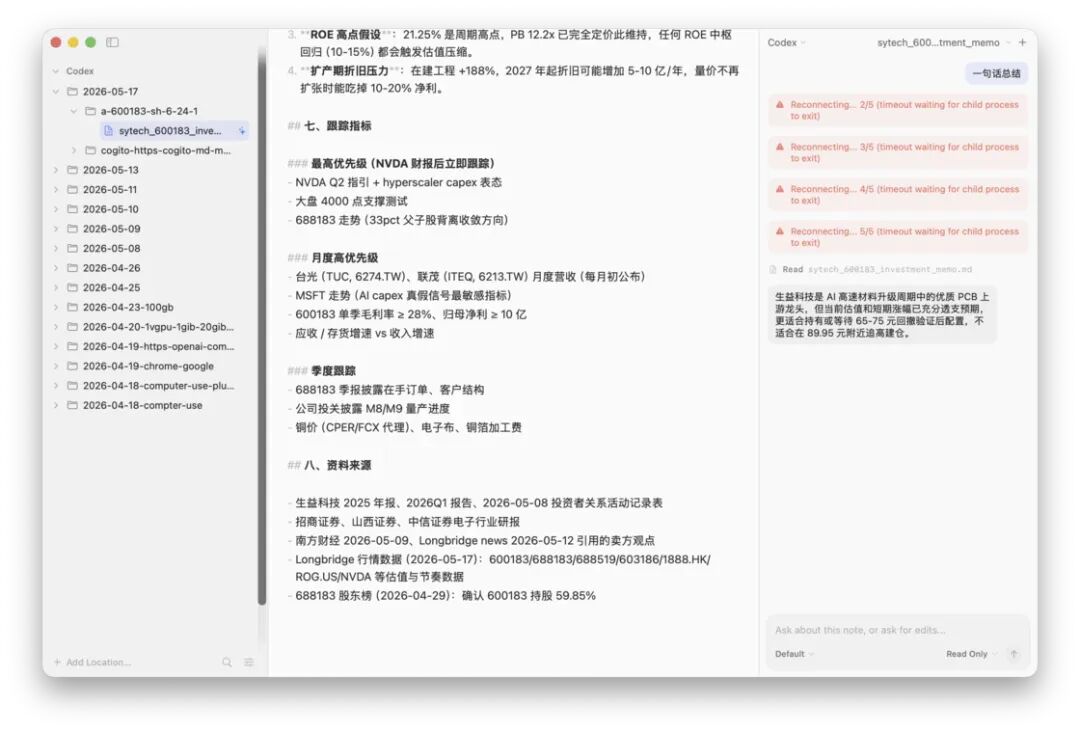Click the 八、资料来源 heading in the note
This screenshot has height=733, width=1080.
[338, 466]
